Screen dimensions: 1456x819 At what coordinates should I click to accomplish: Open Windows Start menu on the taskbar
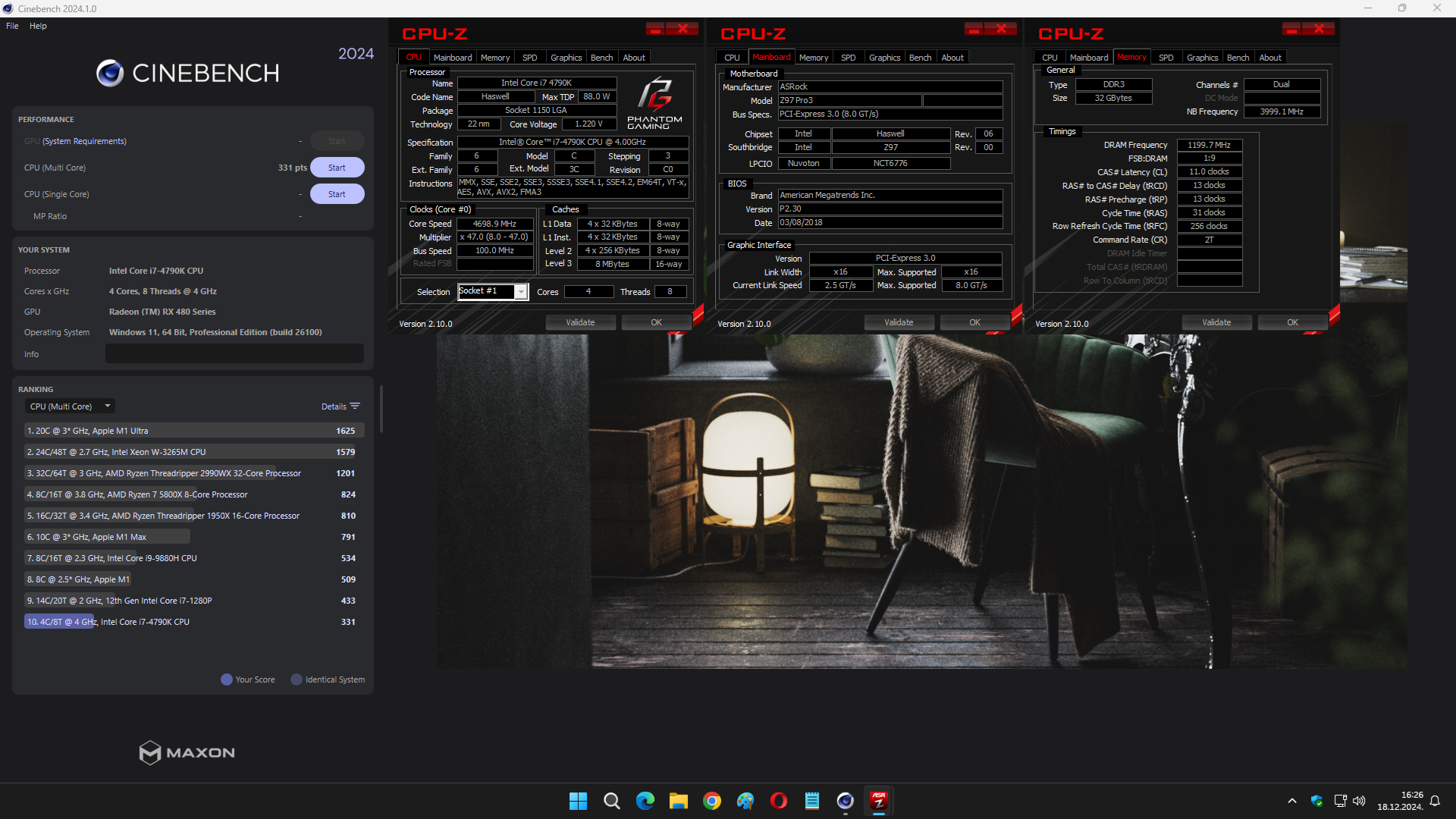tap(578, 801)
